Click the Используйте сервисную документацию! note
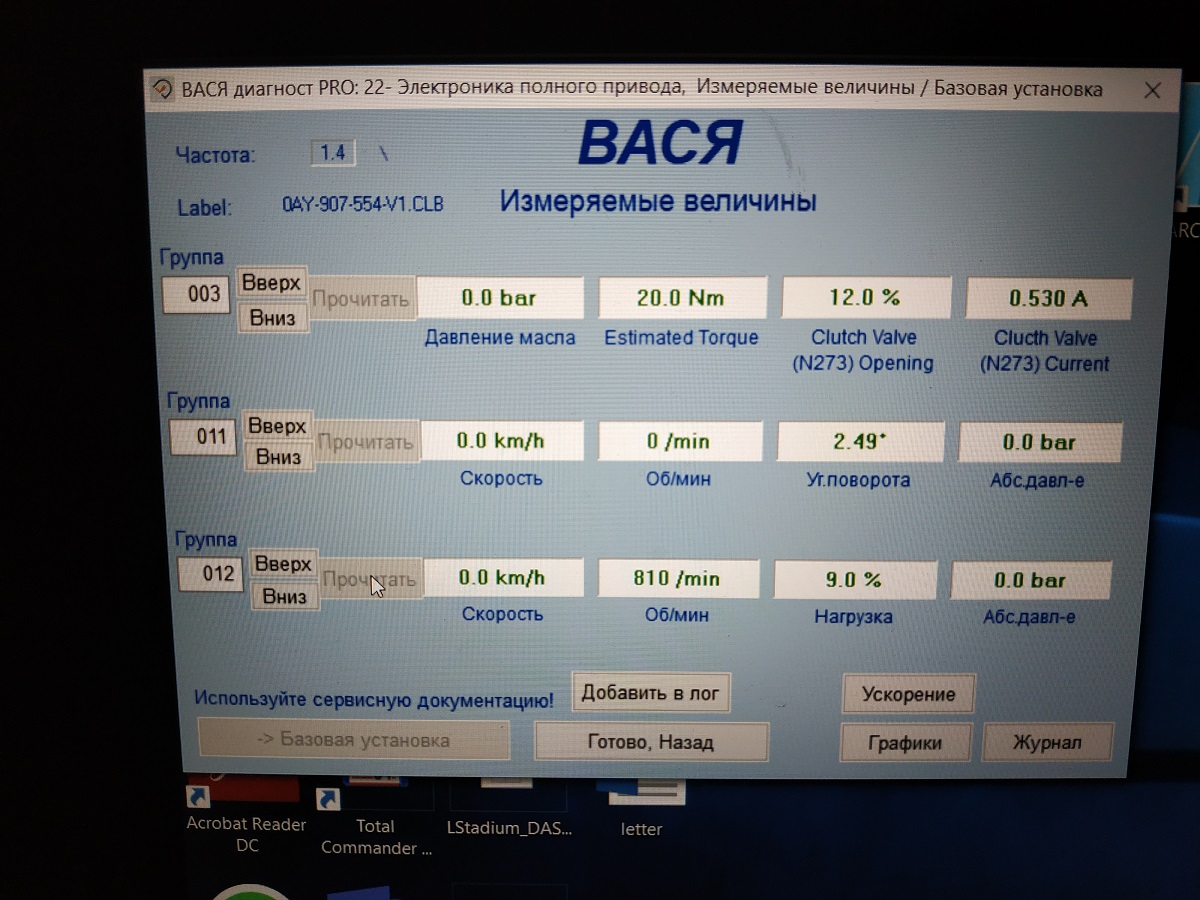 374,700
